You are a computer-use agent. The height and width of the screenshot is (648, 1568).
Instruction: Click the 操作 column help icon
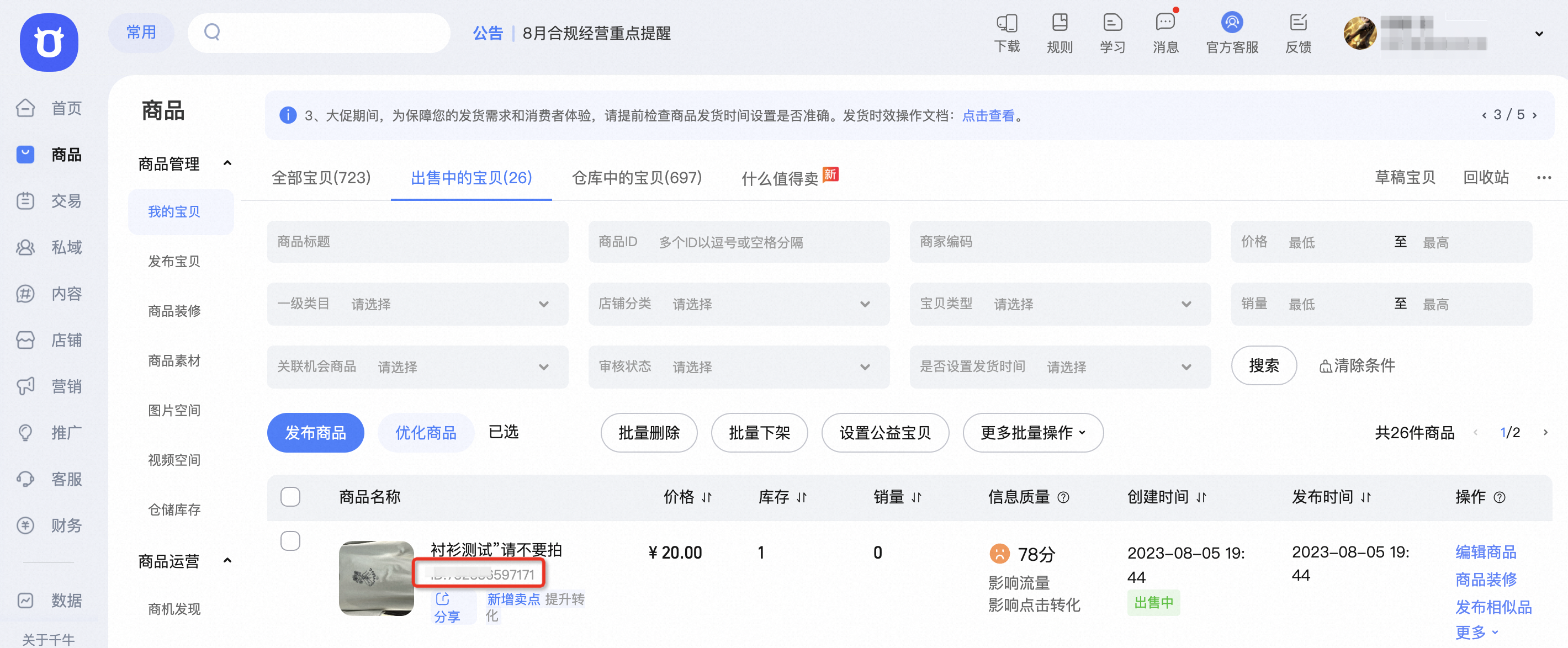click(x=1500, y=498)
